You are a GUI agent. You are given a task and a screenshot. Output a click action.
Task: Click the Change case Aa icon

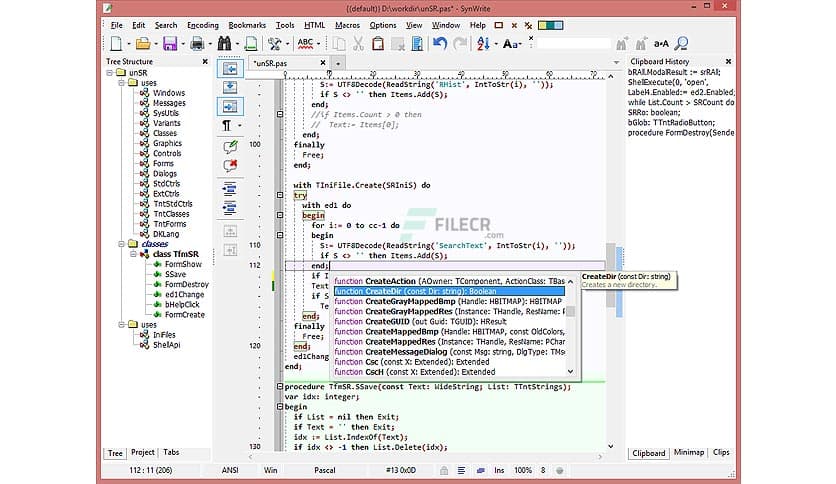(x=510, y=44)
